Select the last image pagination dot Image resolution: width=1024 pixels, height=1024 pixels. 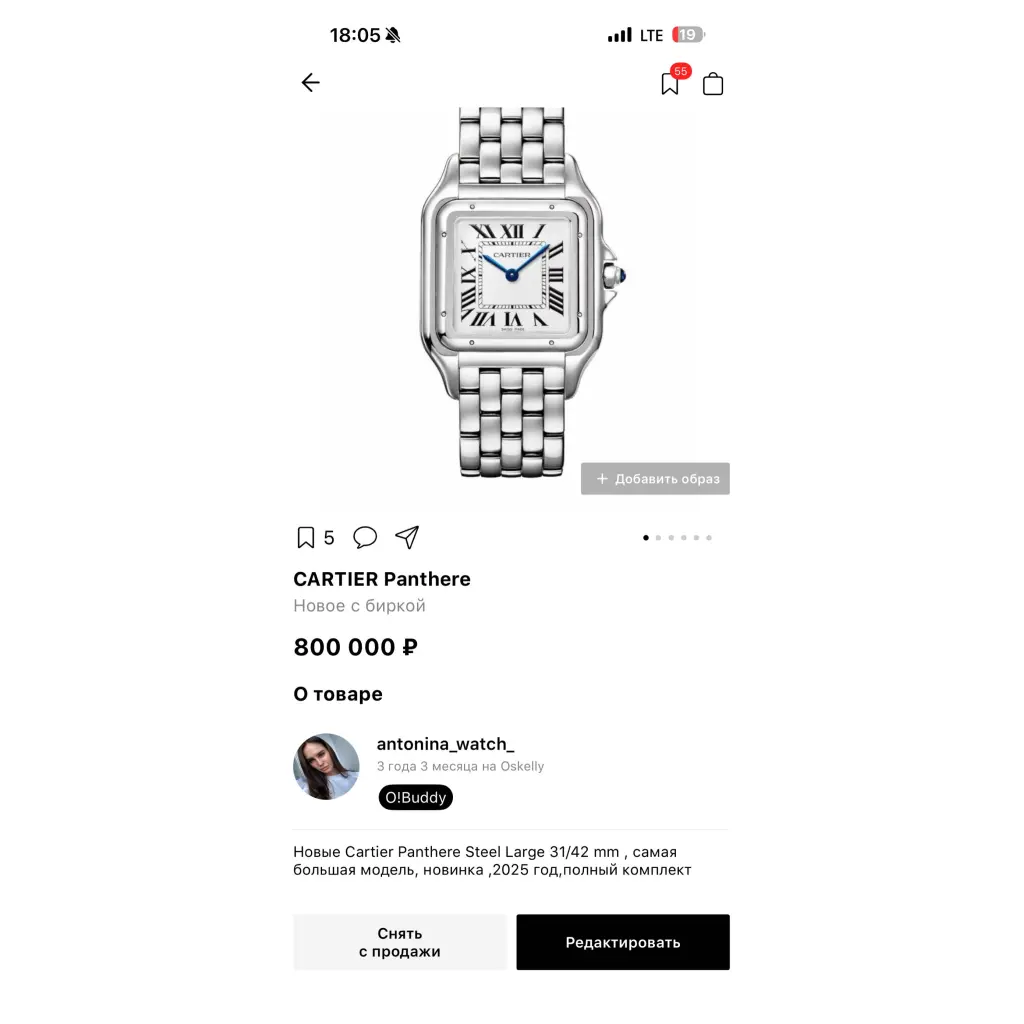coord(709,538)
